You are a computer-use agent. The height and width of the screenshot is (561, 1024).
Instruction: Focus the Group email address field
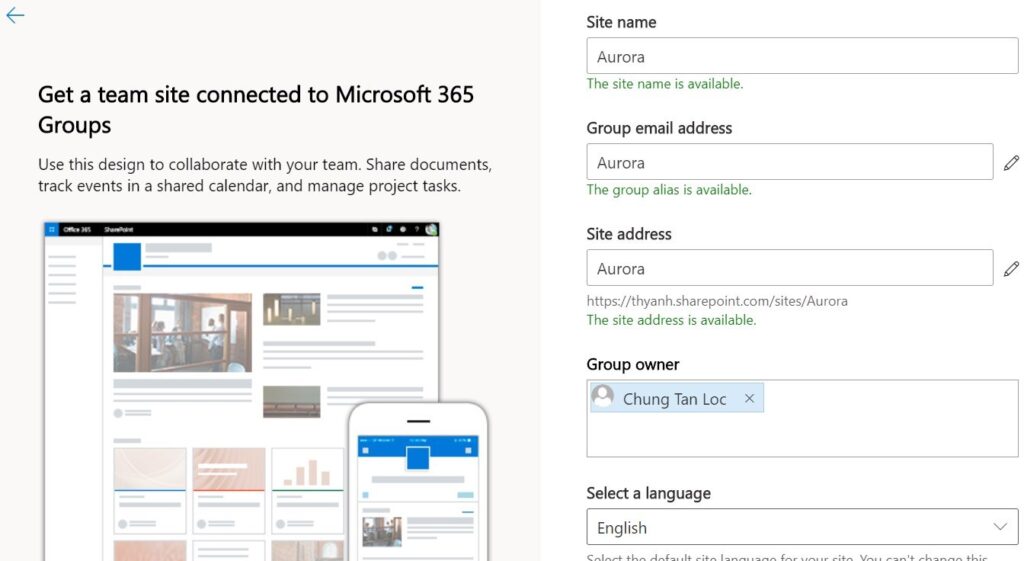click(x=790, y=162)
